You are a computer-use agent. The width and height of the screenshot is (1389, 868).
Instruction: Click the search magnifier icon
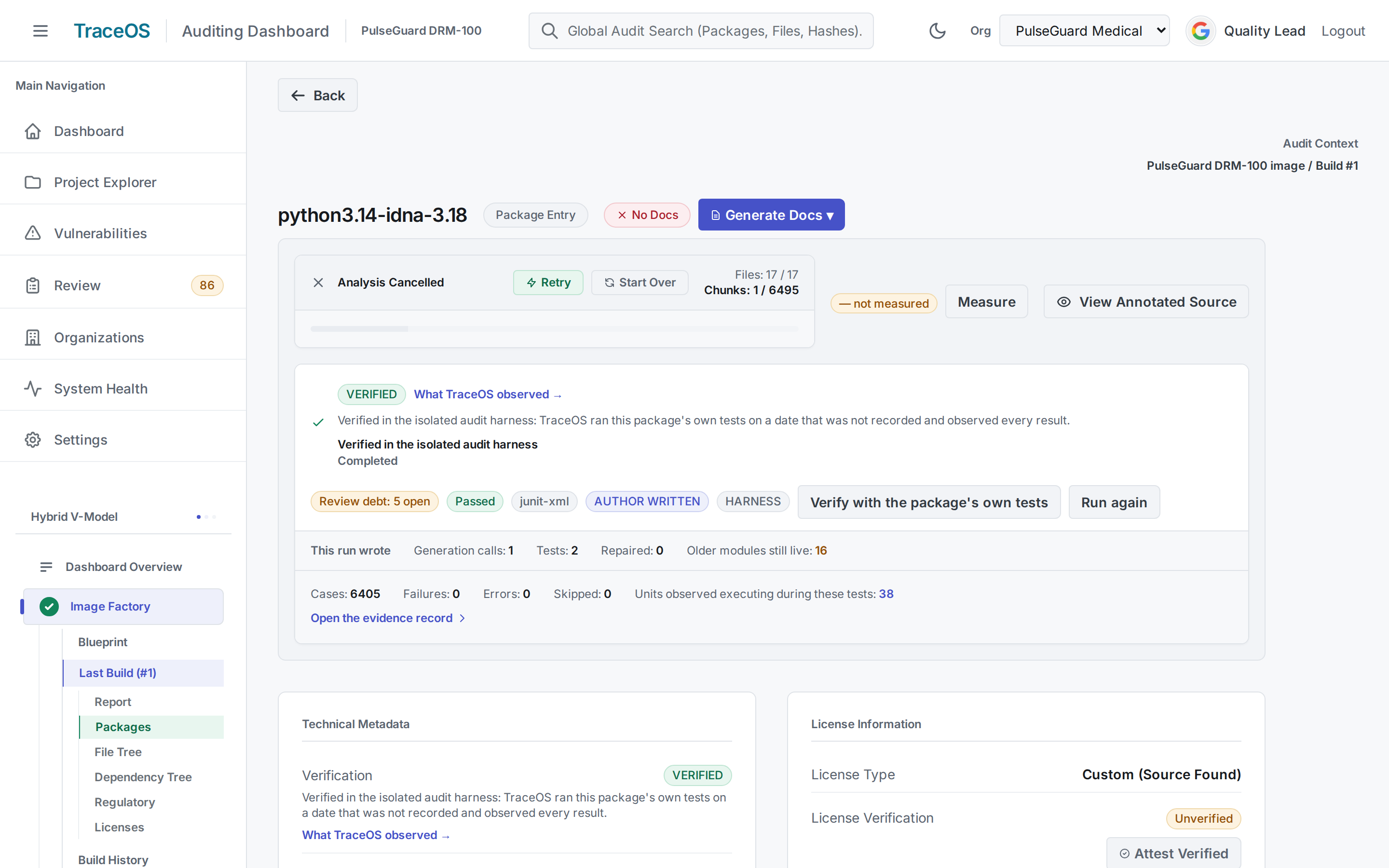click(549, 31)
